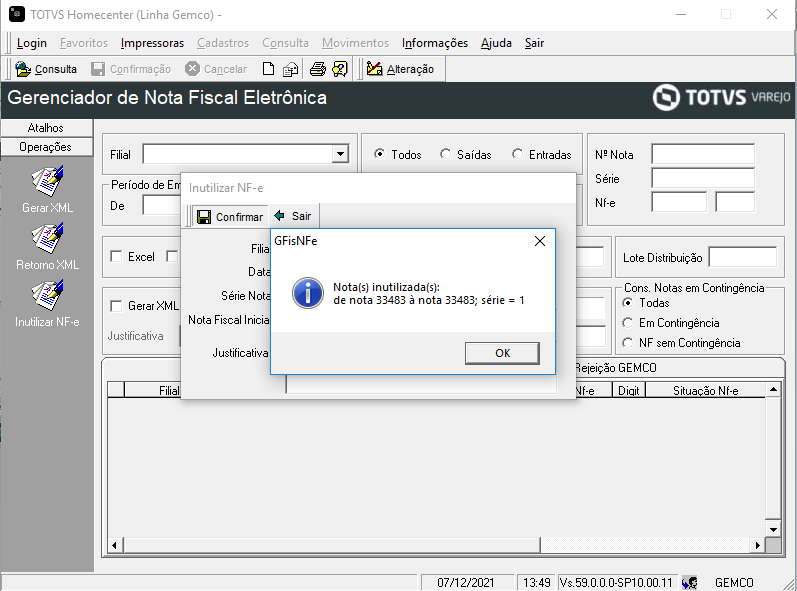Click the second Nf-e input field
This screenshot has width=797, height=591.
point(735,202)
